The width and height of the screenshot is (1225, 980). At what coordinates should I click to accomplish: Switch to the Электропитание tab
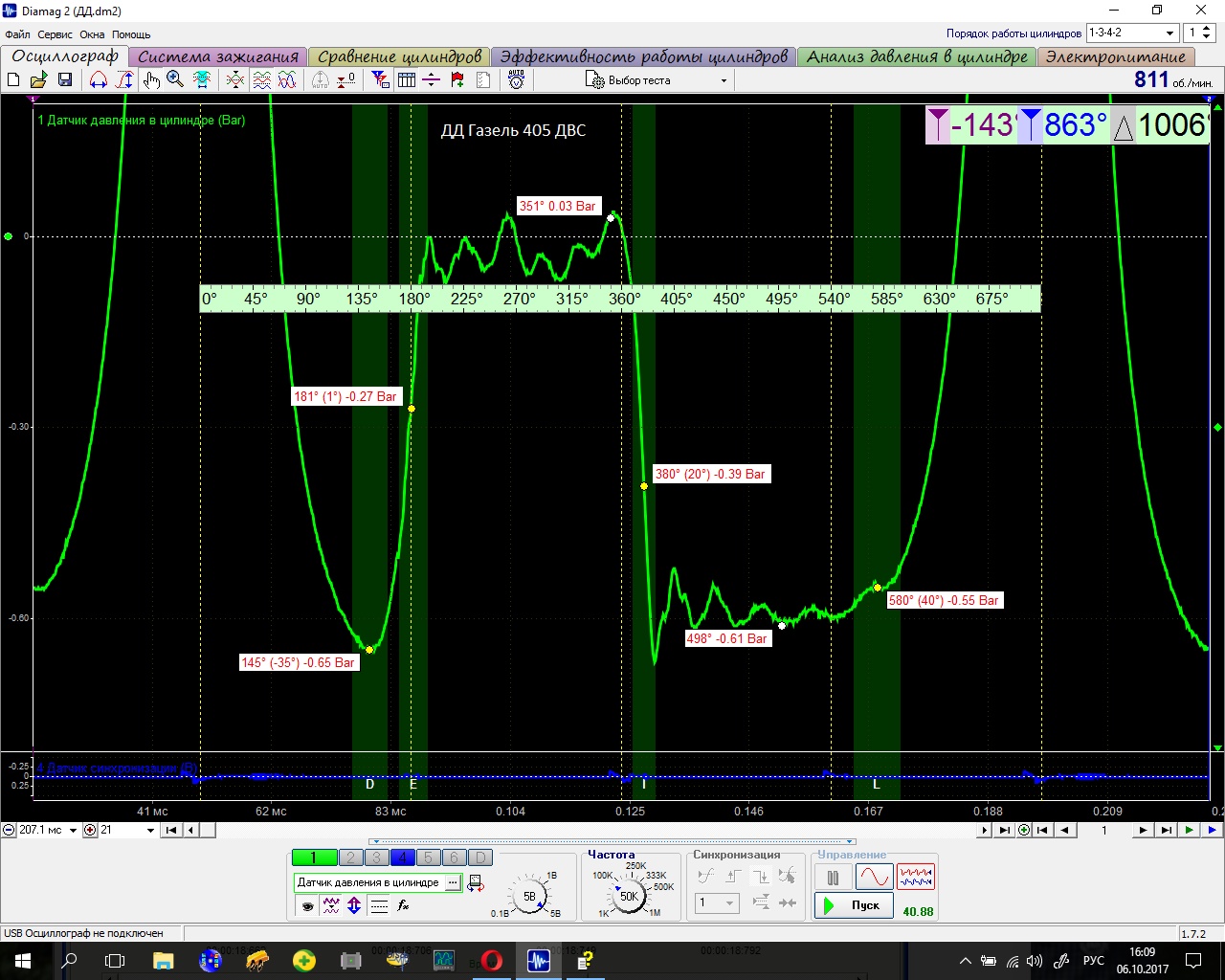1116,56
